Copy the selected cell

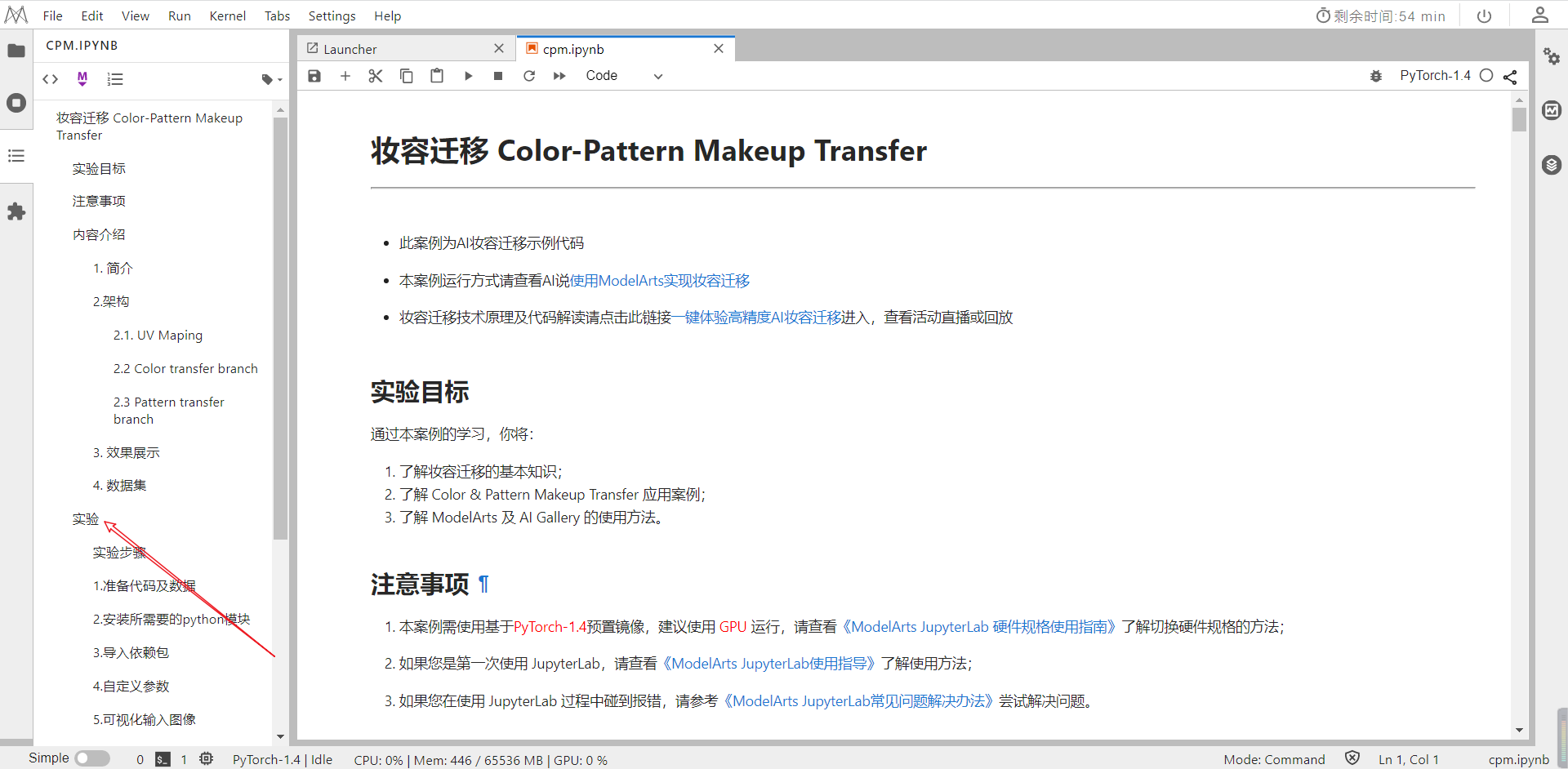(x=407, y=76)
